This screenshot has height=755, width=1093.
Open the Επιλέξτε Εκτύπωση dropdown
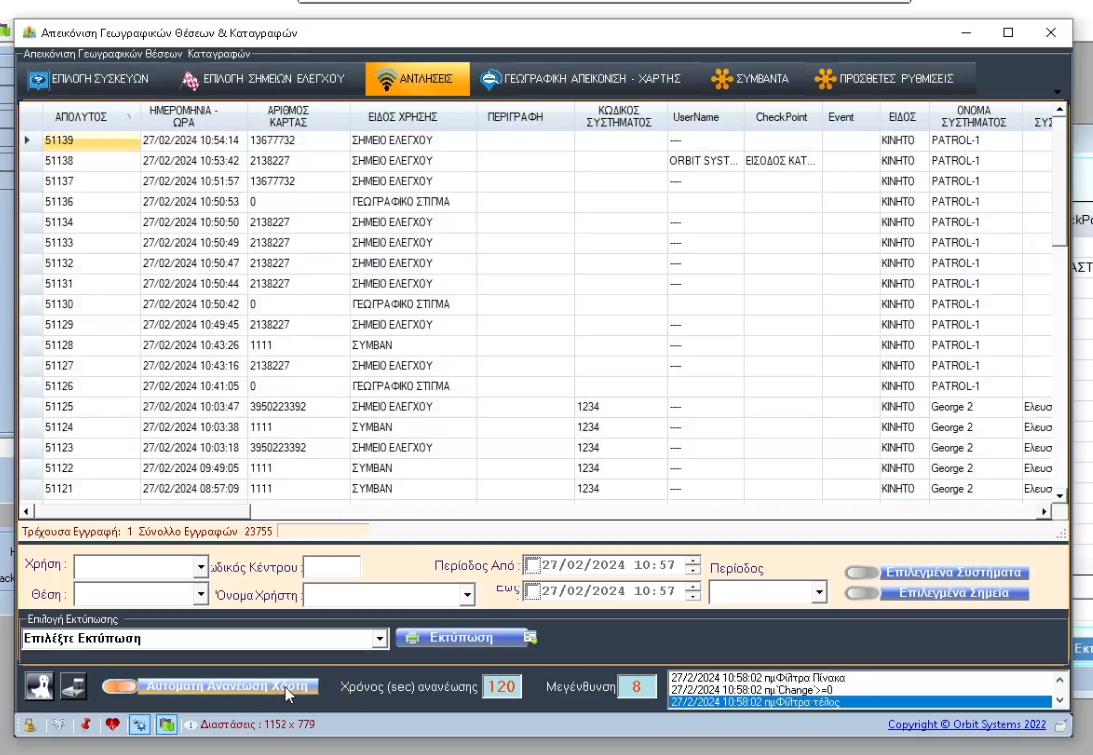378,638
